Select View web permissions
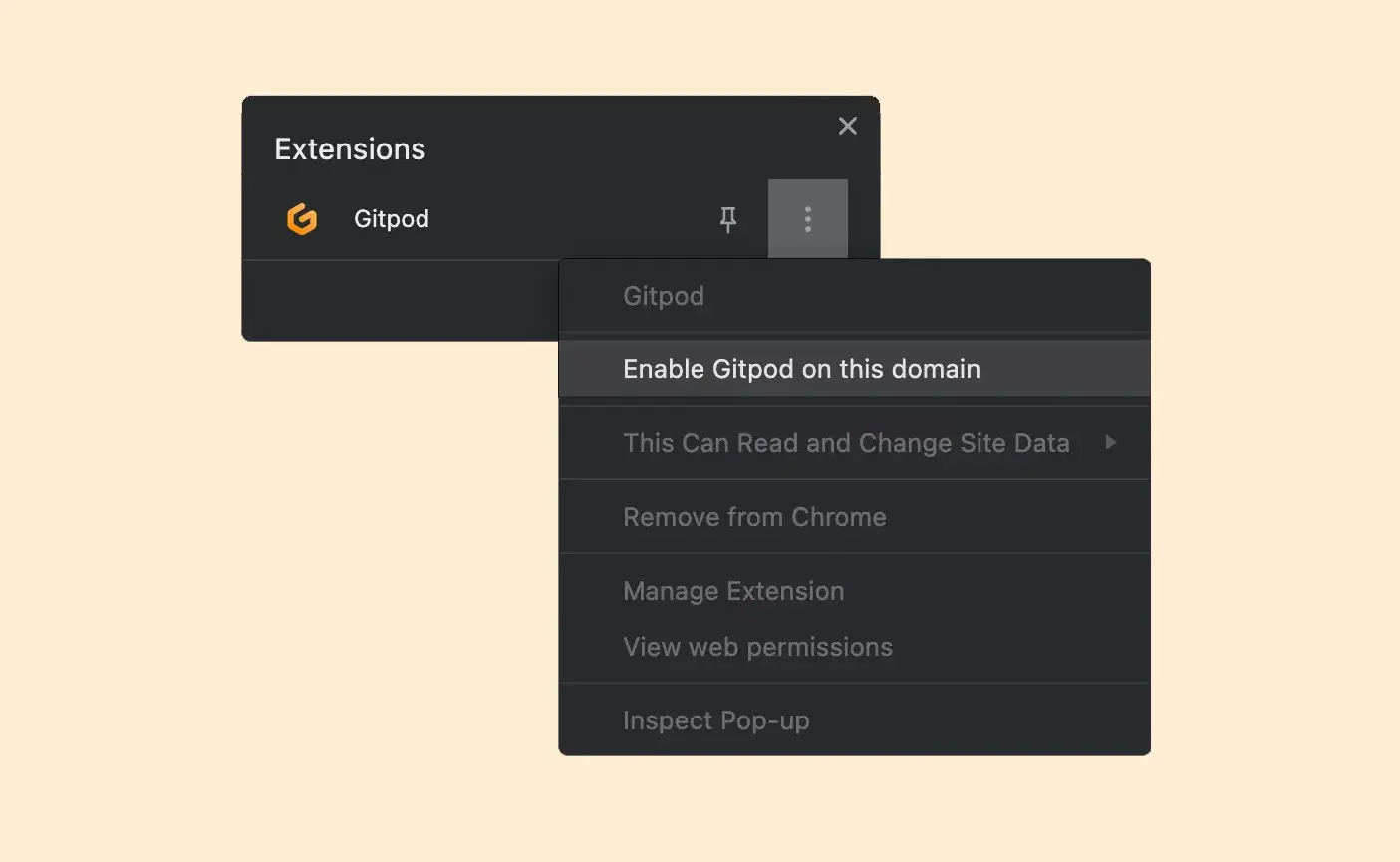 click(854, 647)
